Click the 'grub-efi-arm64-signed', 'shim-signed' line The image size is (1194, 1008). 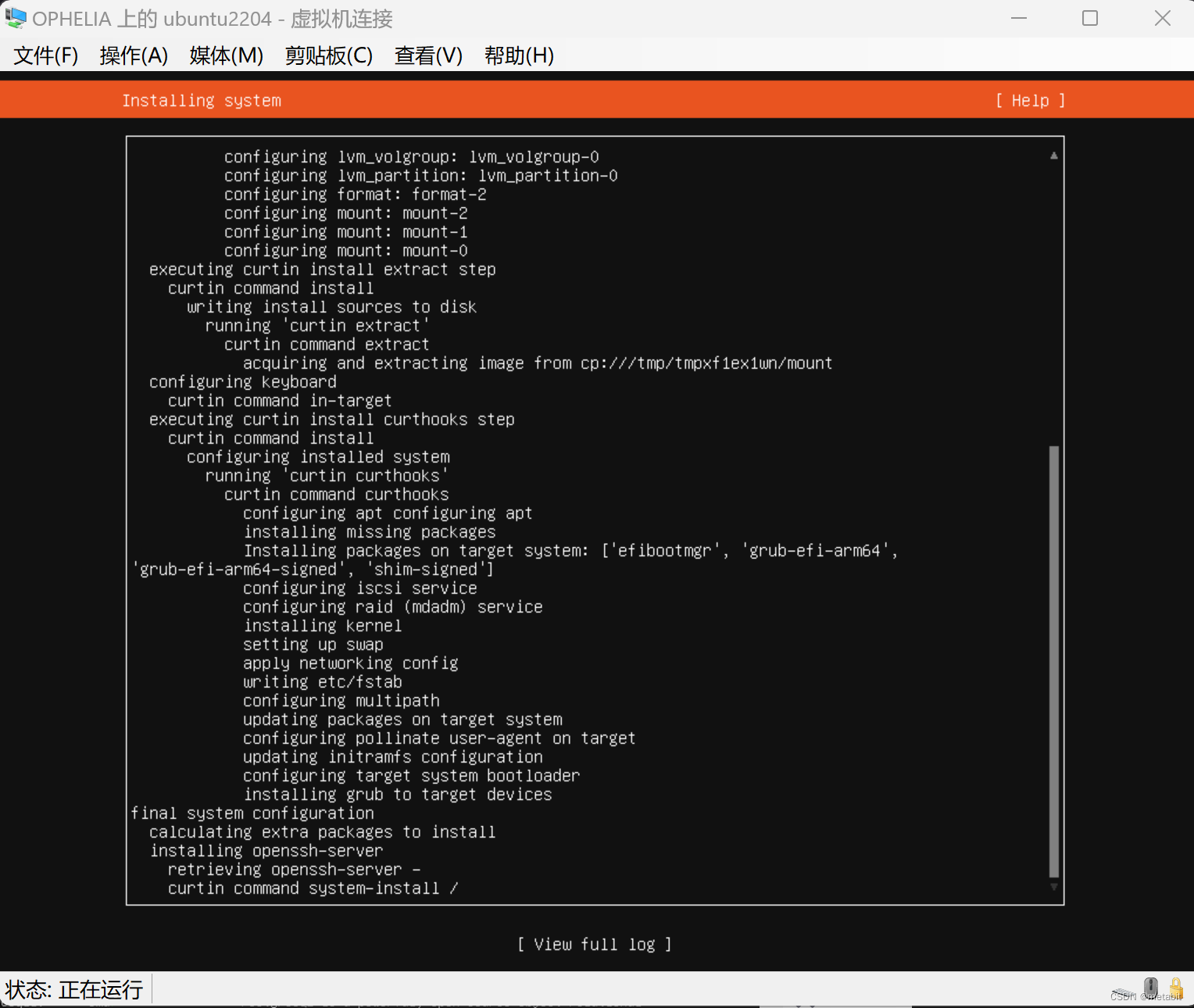point(313,570)
